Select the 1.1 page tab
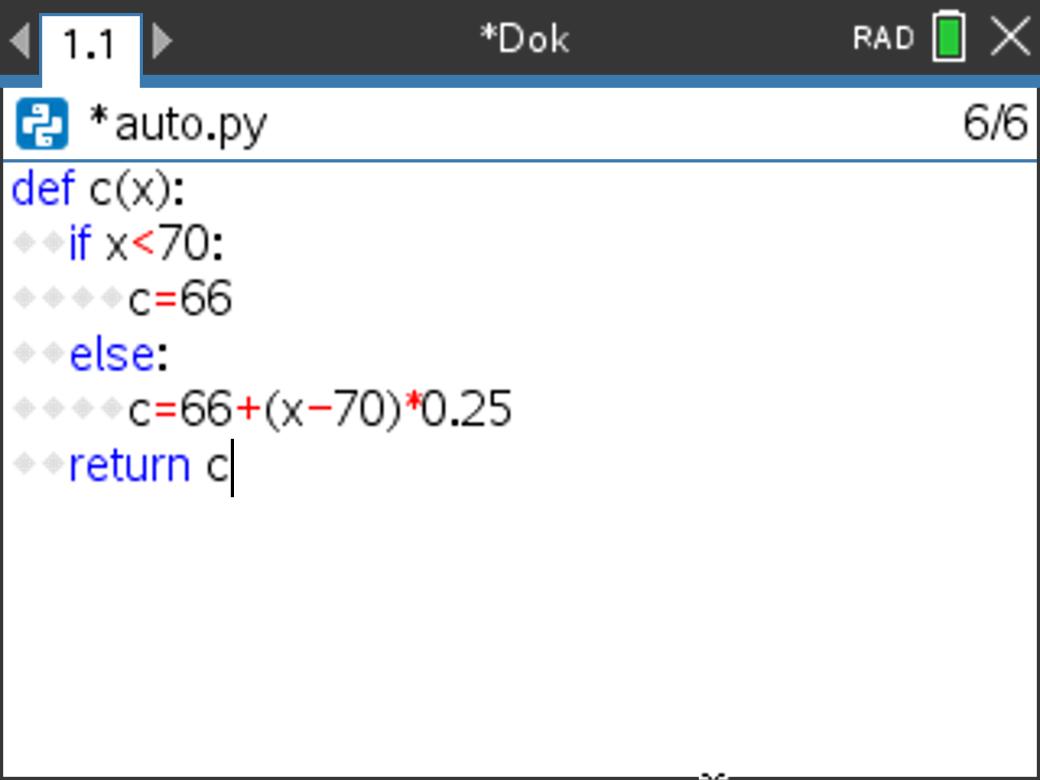The width and height of the screenshot is (1040, 780). click(x=90, y=44)
